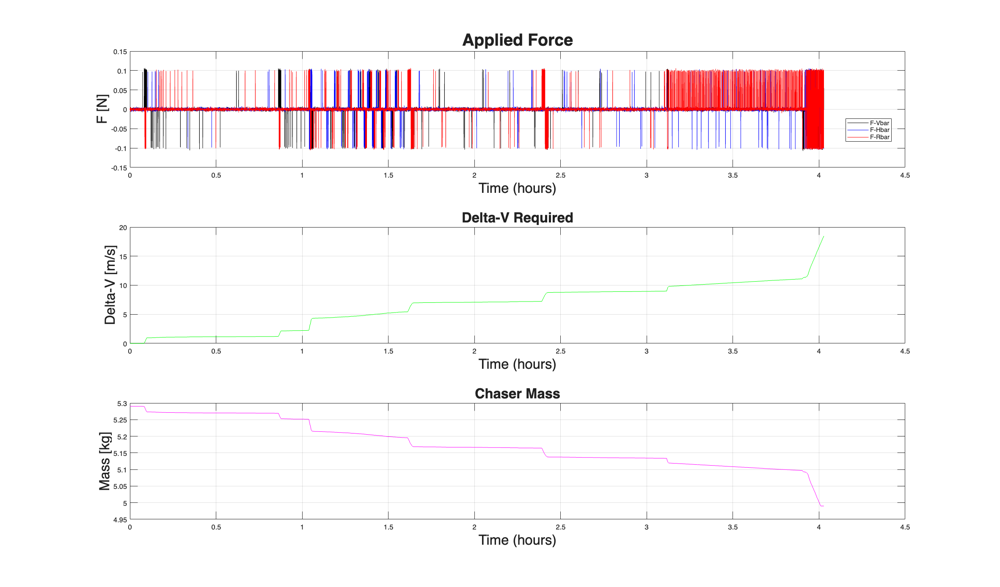1000x587 pixels.
Task: Click 'Time (hours)' label under Applied Force plot
Action: click(517, 188)
